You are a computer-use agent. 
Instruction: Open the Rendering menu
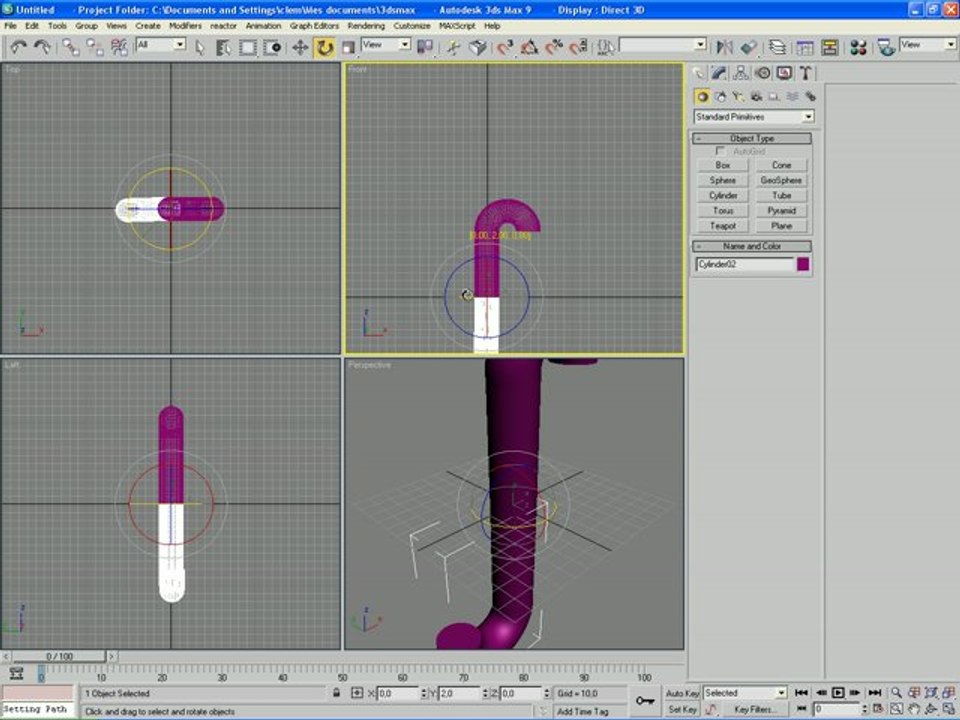(x=366, y=26)
